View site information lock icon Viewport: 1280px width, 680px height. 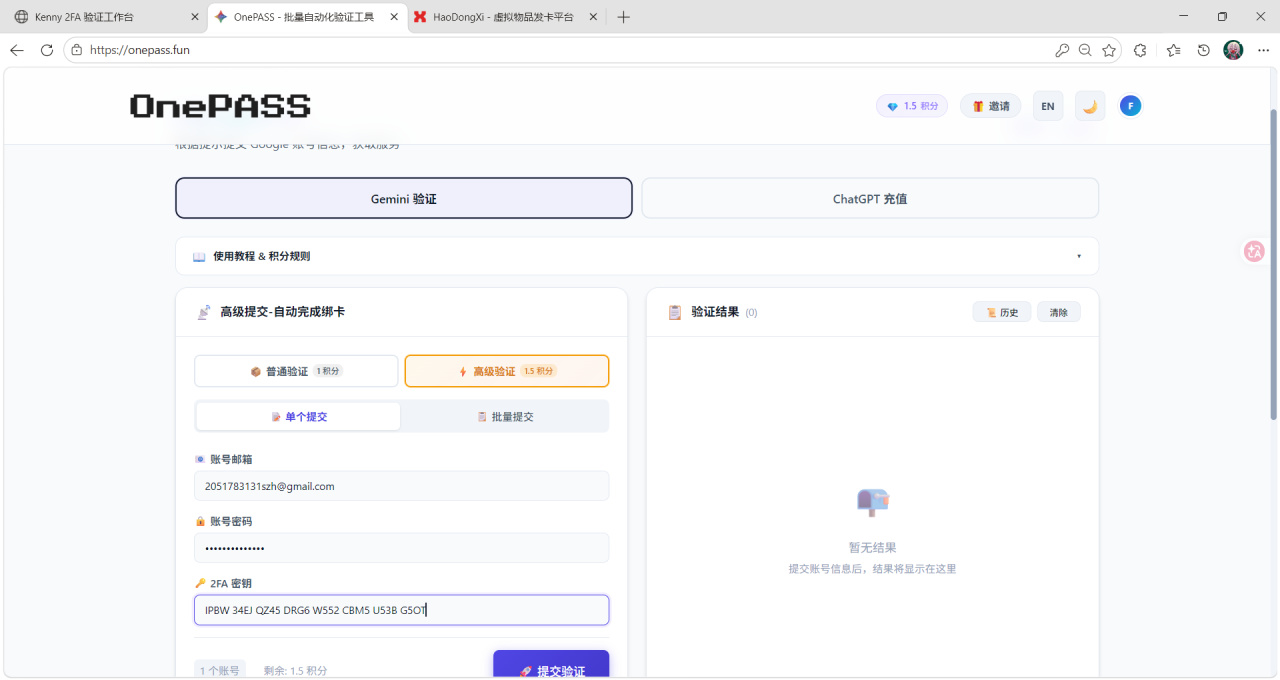(x=77, y=50)
